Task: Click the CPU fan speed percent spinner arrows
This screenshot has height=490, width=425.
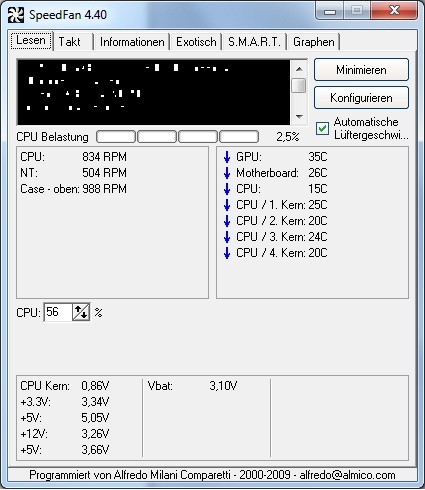Action: (81, 312)
